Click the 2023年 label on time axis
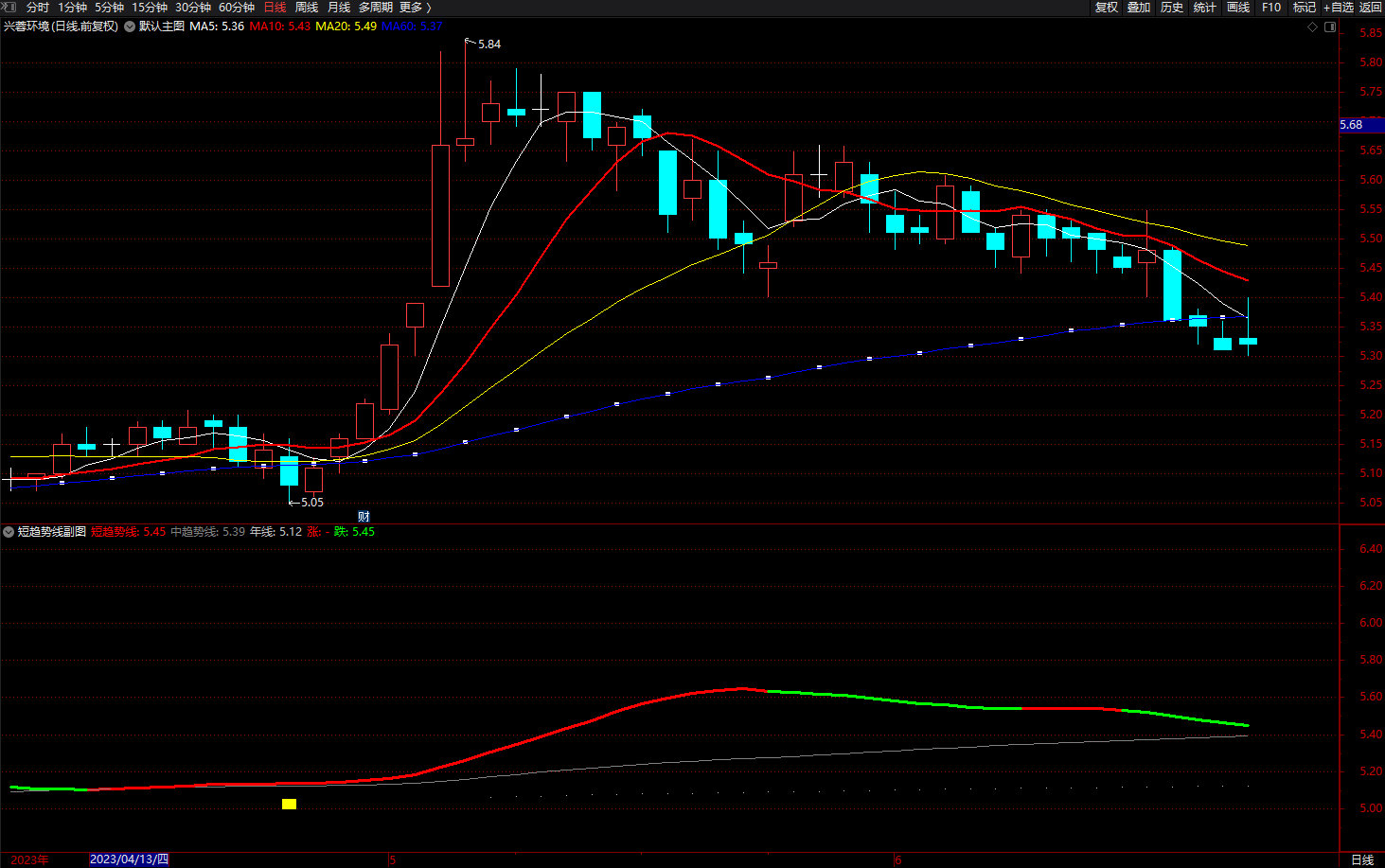This screenshot has width=1385, height=868. [x=30, y=859]
